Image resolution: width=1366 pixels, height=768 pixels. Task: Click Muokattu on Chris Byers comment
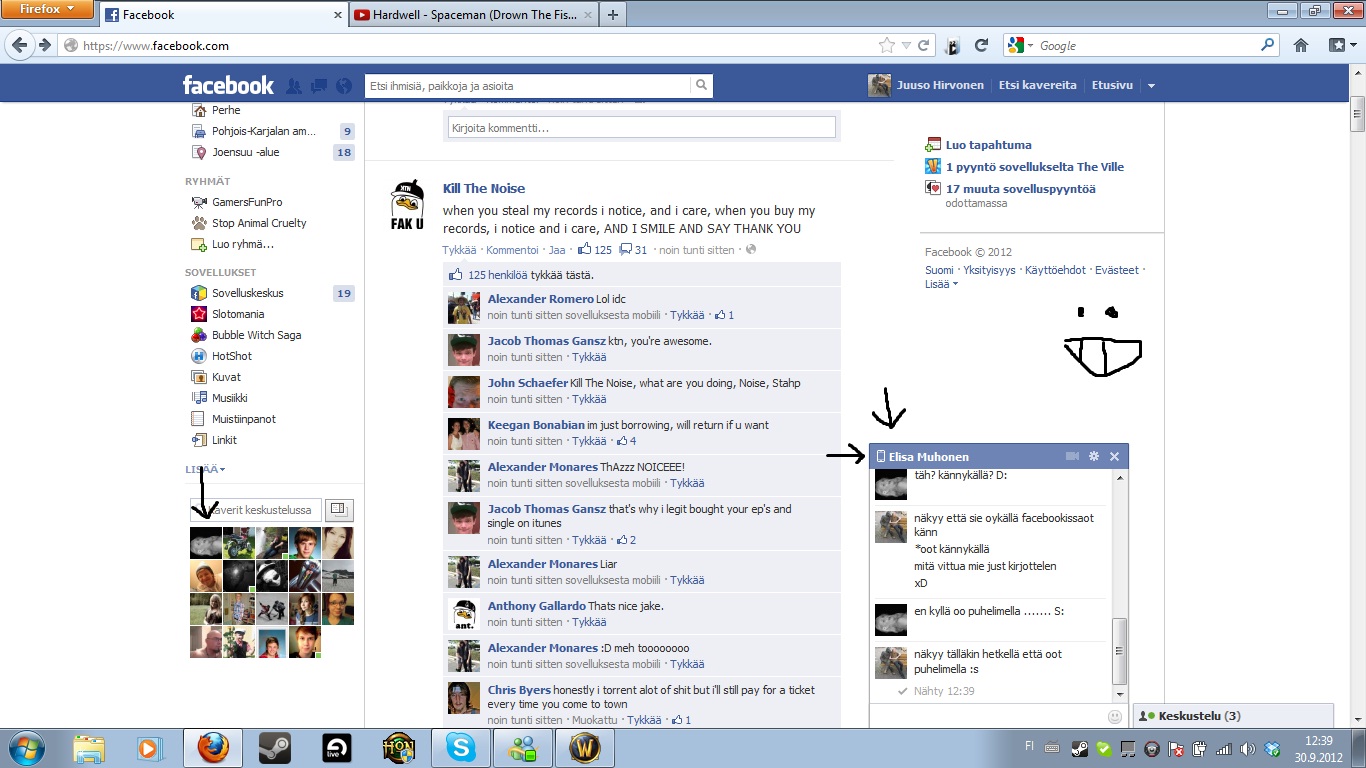[593, 720]
